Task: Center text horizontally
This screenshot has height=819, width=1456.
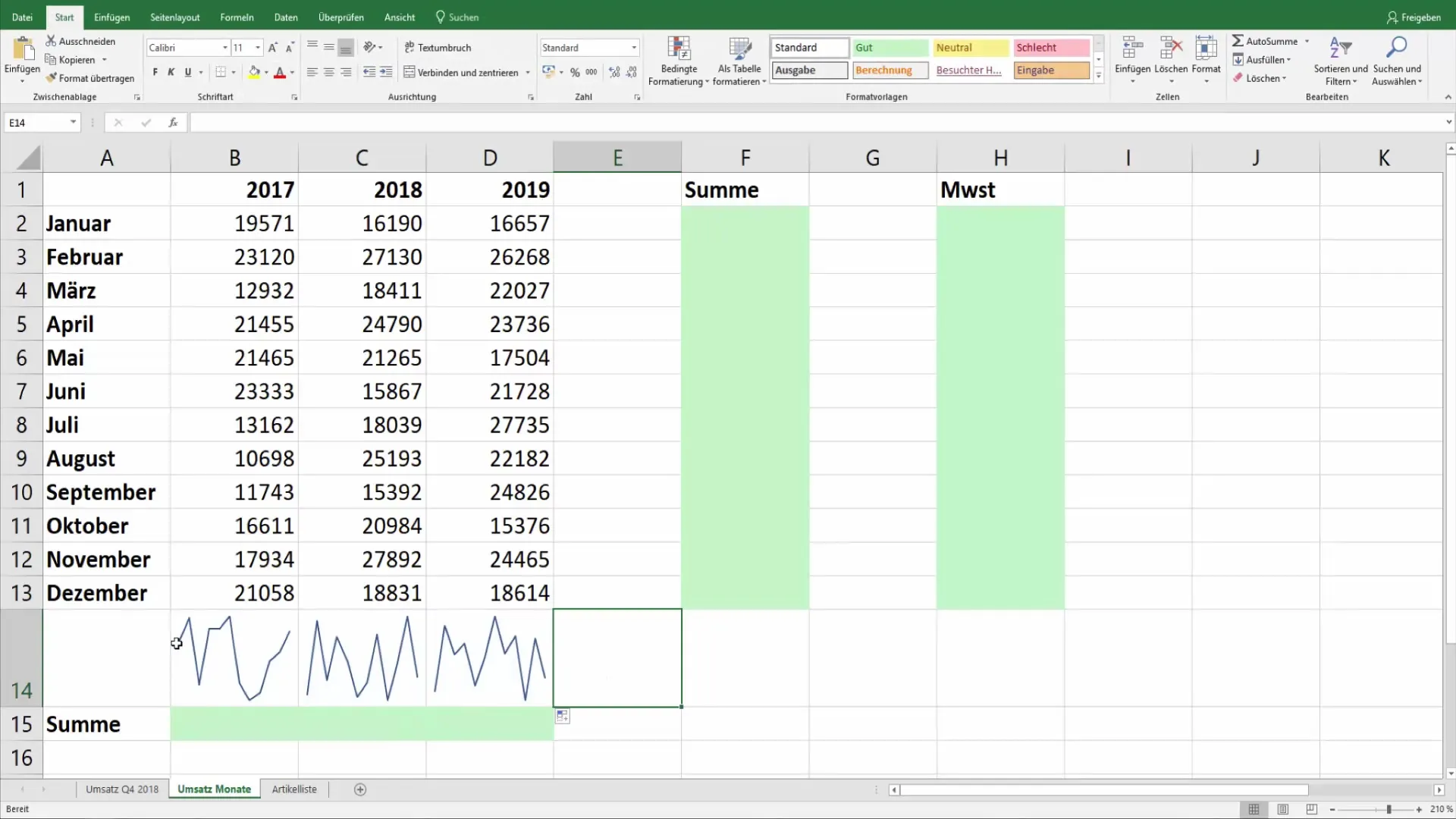Action: [x=329, y=72]
